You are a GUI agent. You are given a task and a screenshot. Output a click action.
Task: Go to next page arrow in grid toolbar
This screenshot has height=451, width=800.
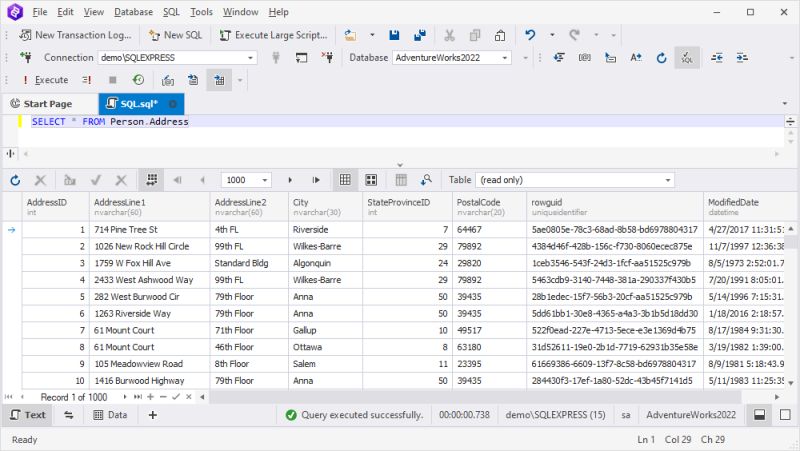coord(290,180)
